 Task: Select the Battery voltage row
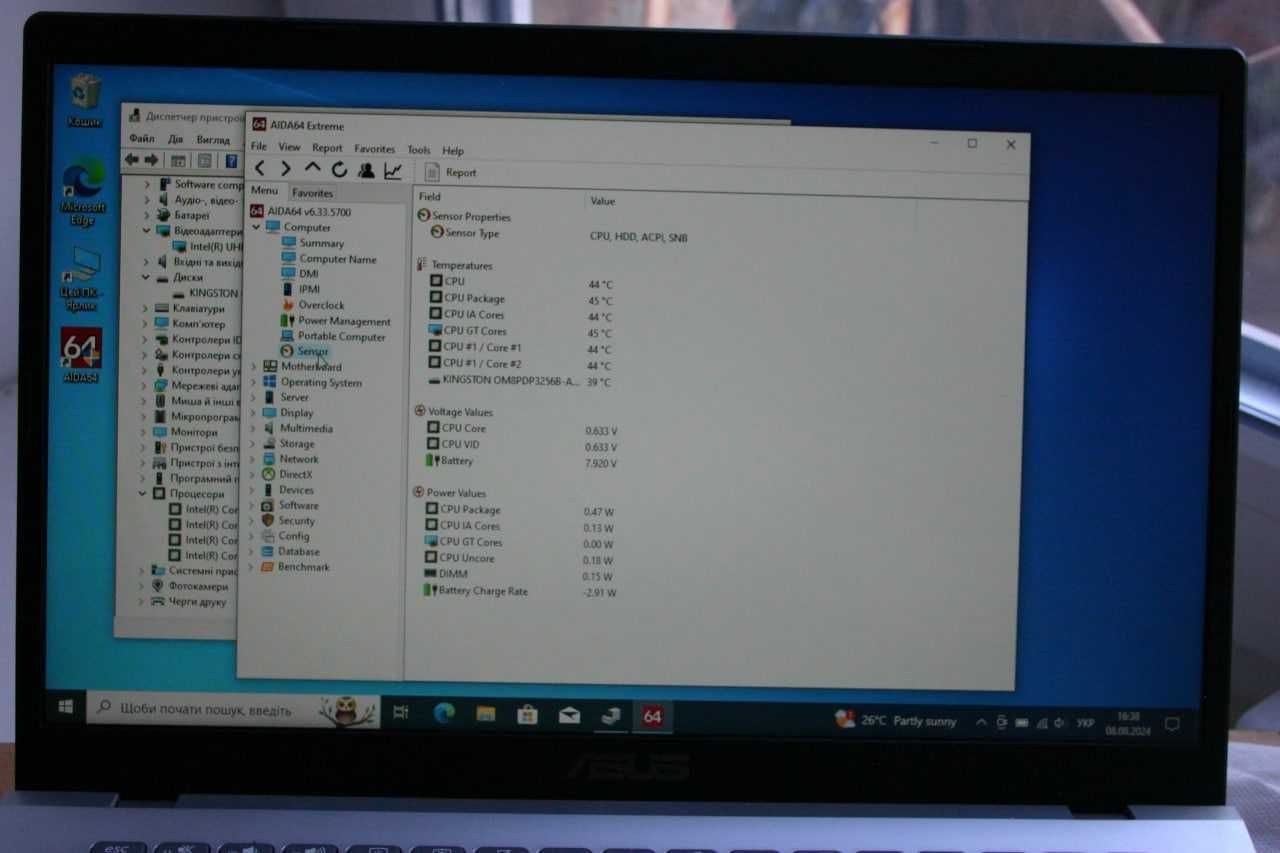520,462
